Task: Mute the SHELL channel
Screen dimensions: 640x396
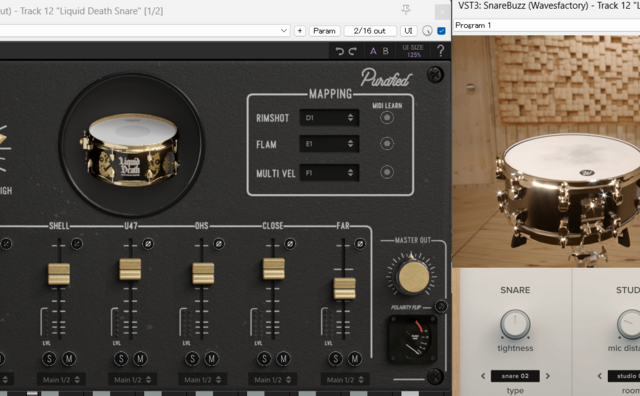Action: coord(69,359)
